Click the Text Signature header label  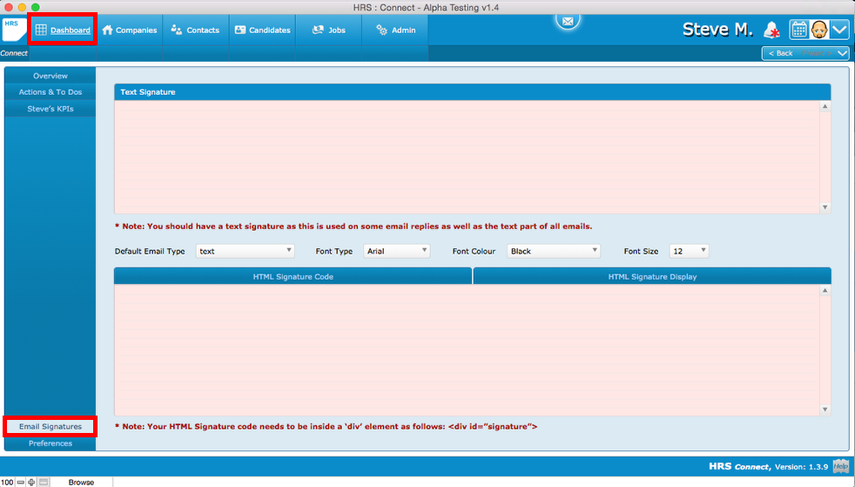(148, 92)
